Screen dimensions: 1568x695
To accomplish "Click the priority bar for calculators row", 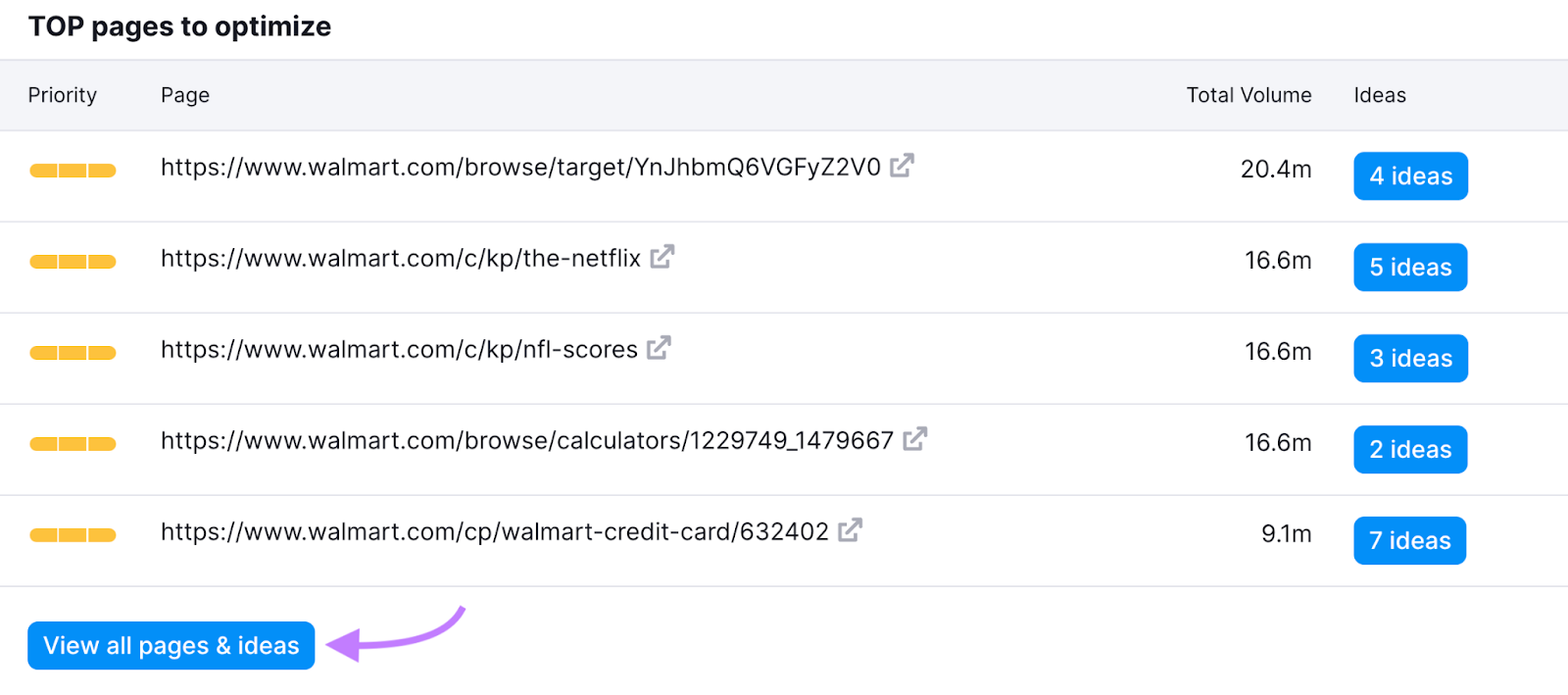I will pyautogui.click(x=73, y=444).
